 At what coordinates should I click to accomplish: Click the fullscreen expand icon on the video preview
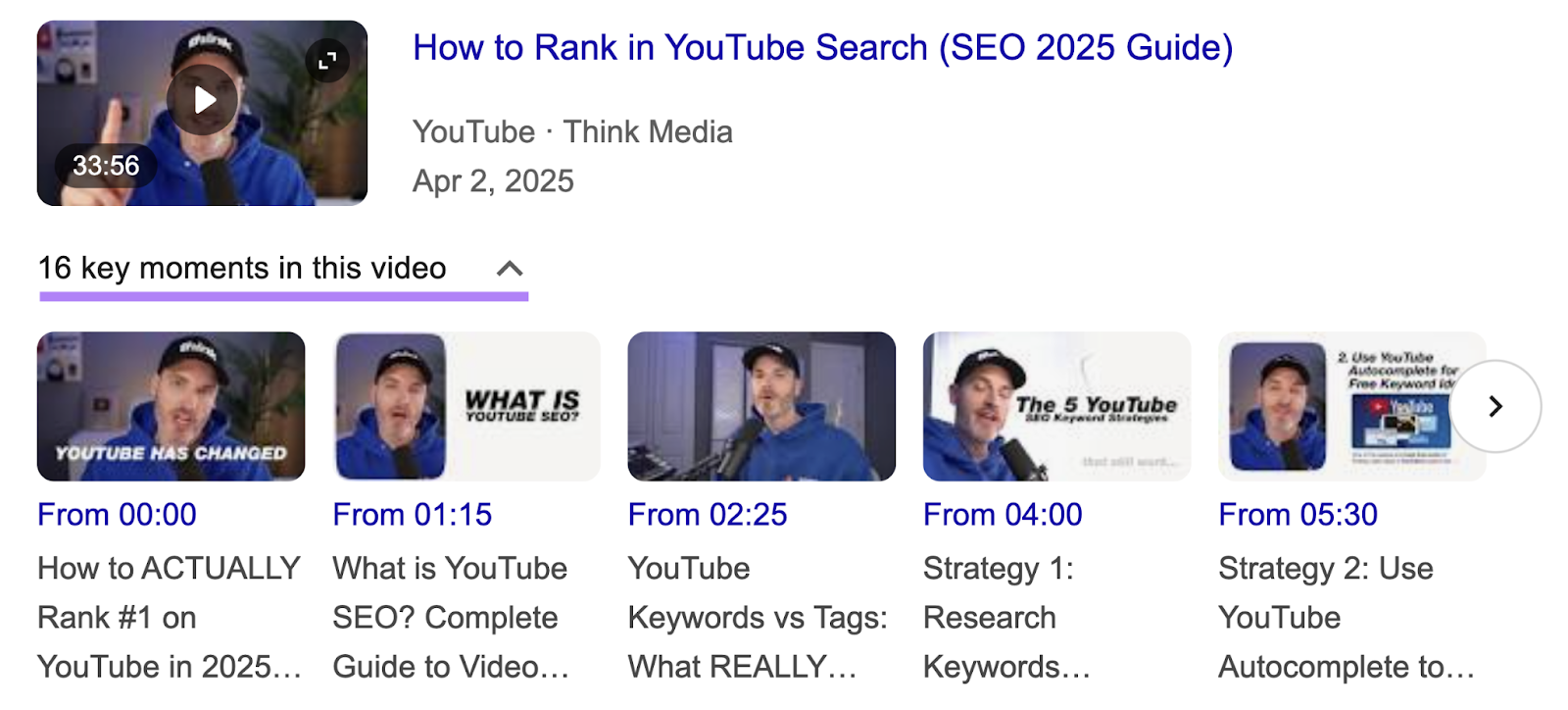327,61
